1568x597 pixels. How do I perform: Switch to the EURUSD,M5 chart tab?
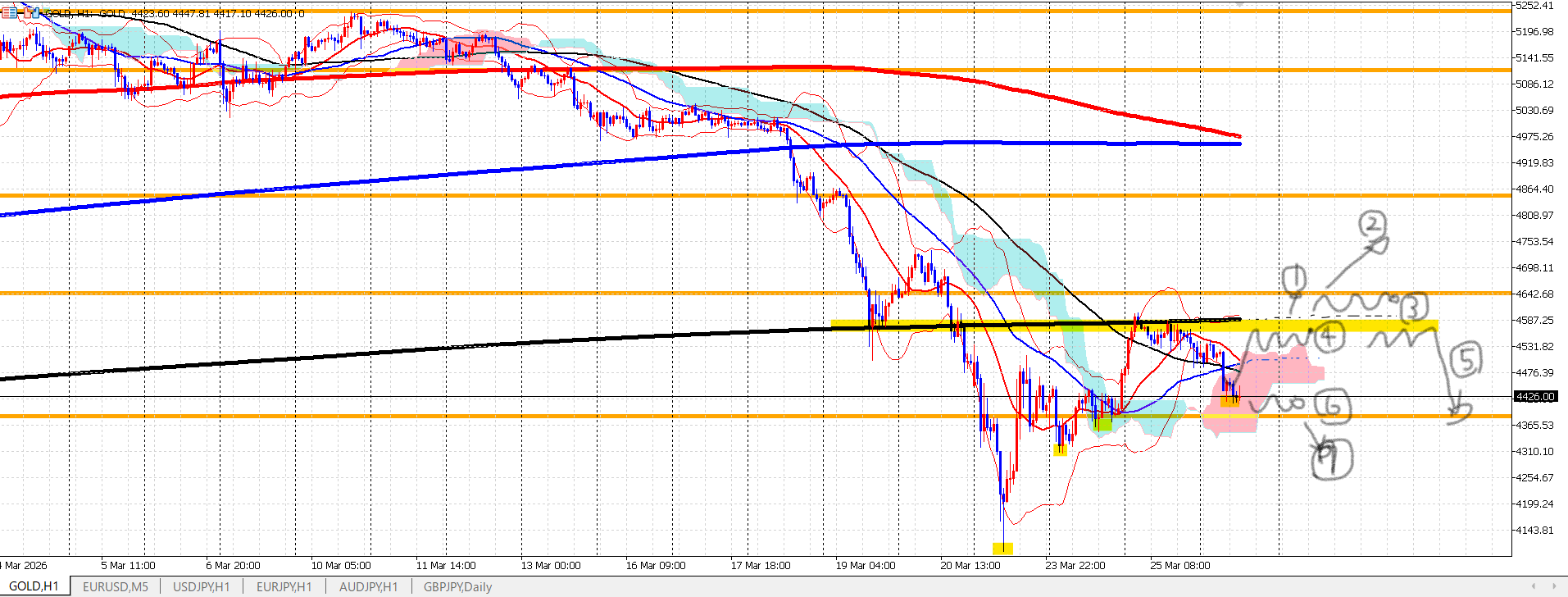(115, 586)
